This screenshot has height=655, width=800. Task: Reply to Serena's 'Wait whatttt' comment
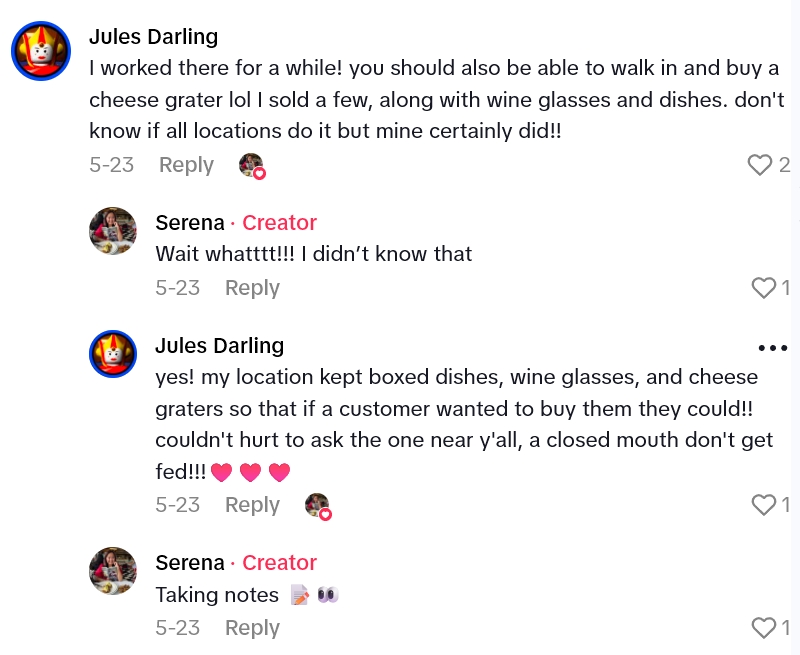click(252, 287)
